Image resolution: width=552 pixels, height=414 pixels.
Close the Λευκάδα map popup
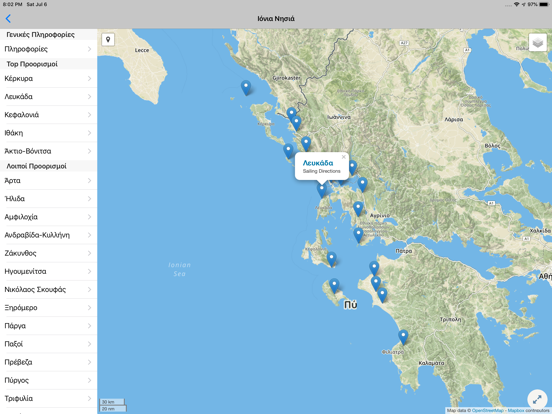point(344,157)
